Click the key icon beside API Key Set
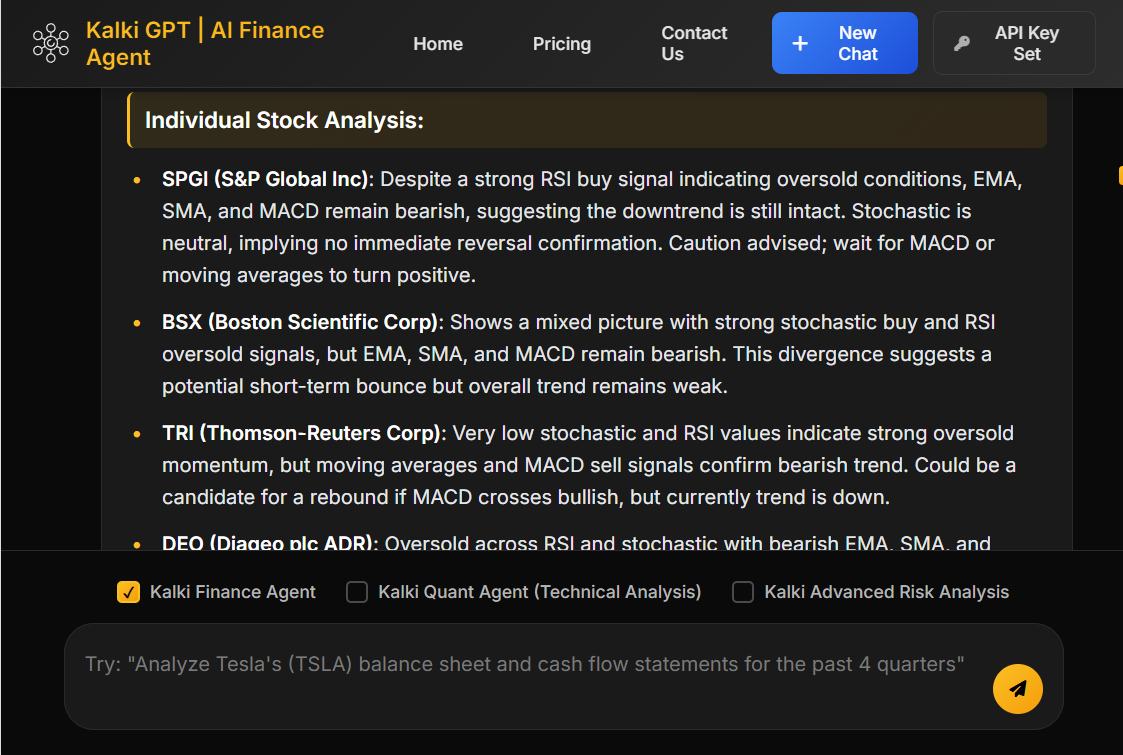The height and width of the screenshot is (755, 1123). 962,43
